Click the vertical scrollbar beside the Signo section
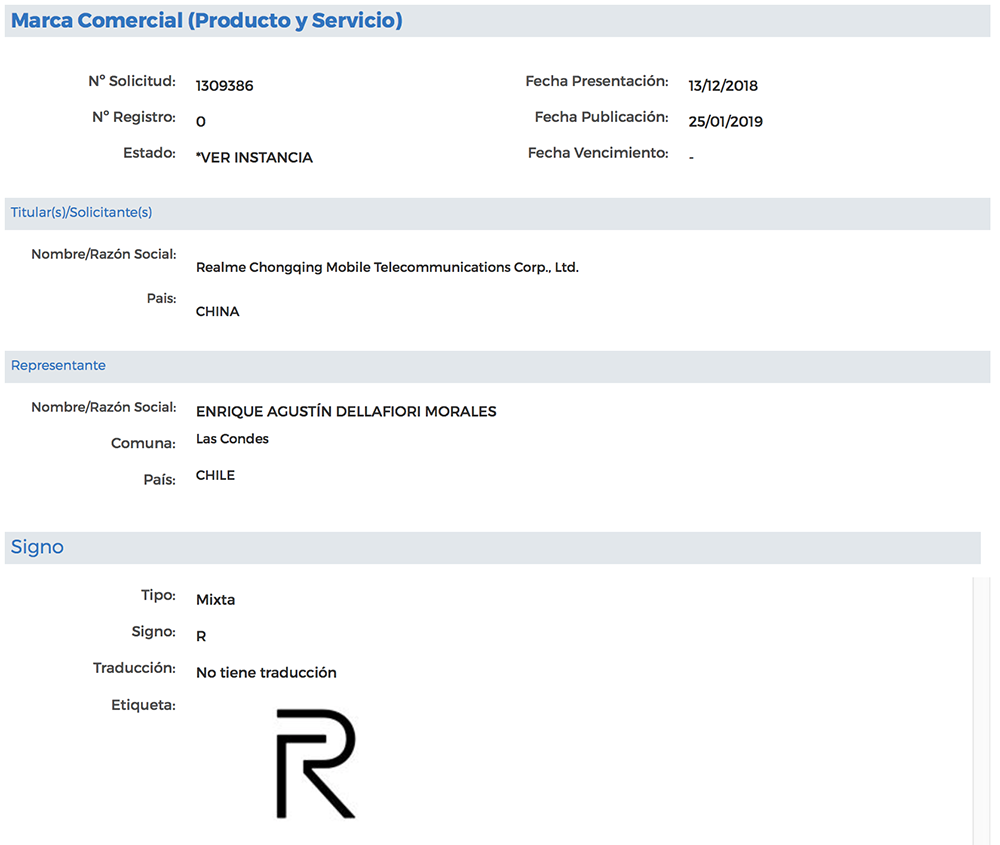Image resolution: width=1000 pixels, height=845 pixels. 982,711
